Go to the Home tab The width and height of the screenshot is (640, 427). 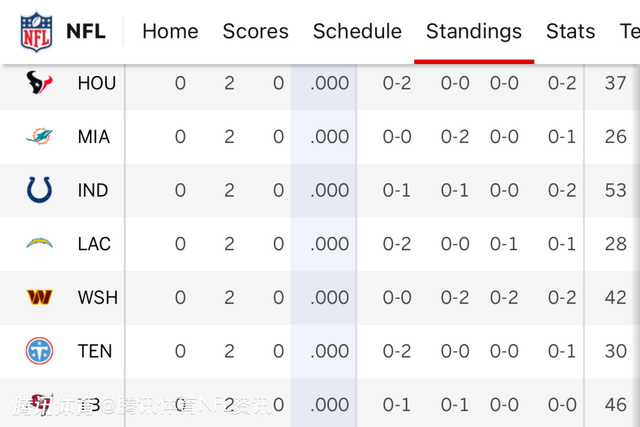click(170, 31)
